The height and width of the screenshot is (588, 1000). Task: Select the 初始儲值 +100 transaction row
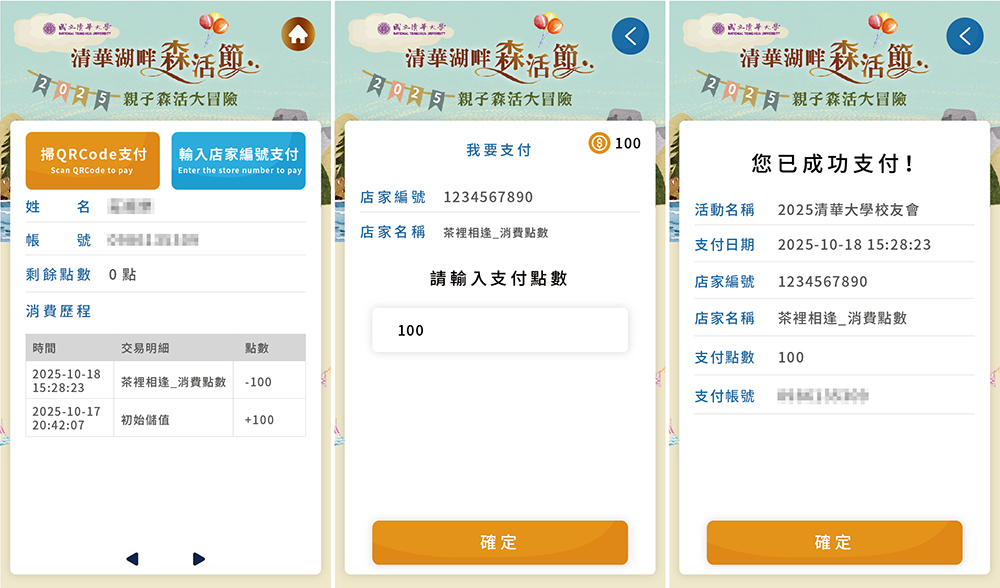pos(166,418)
